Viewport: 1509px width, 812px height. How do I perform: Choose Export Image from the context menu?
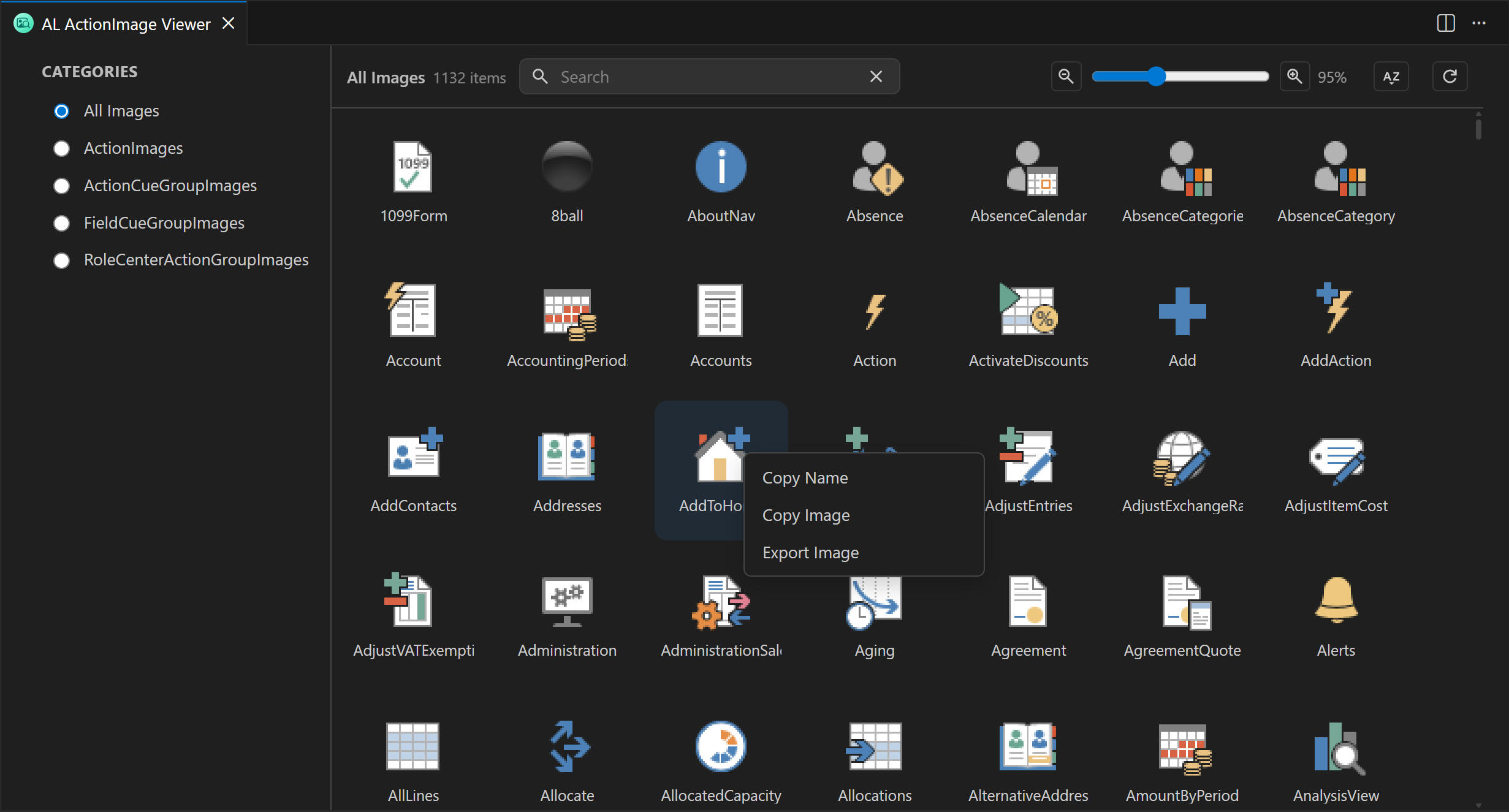[810, 552]
